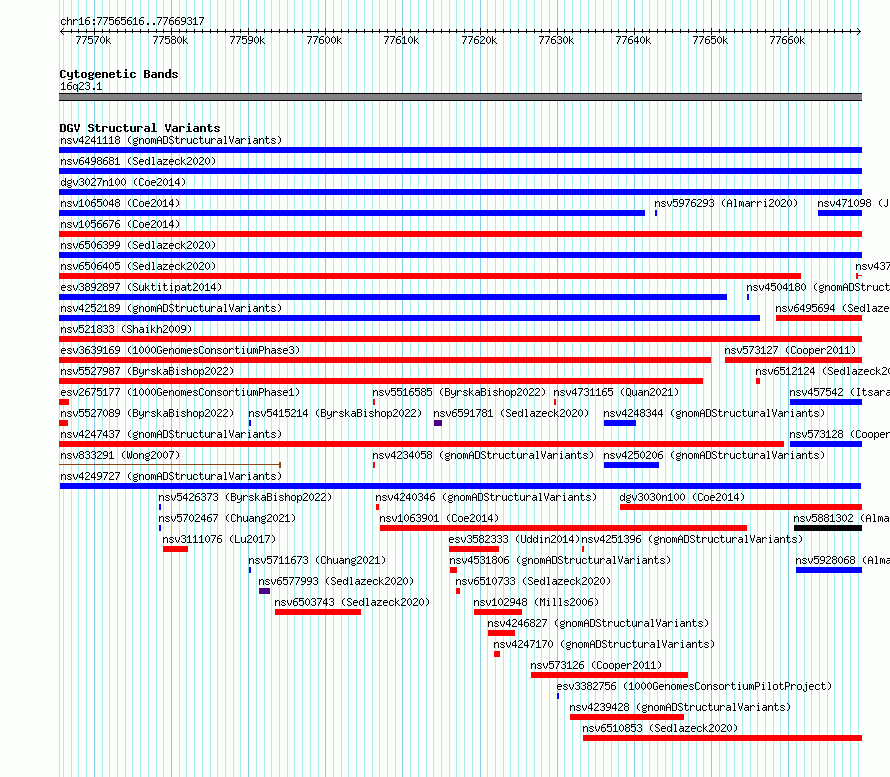
Task: Click the nsv1065048 (Coe2014) label
Action: 120,203
